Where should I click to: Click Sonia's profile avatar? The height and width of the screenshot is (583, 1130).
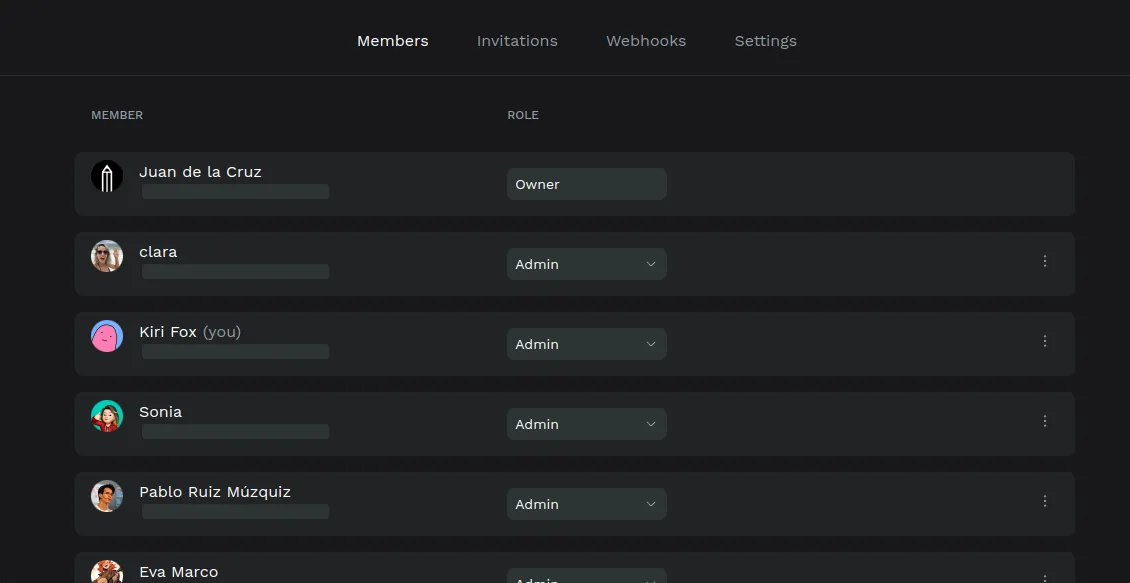[107, 417]
